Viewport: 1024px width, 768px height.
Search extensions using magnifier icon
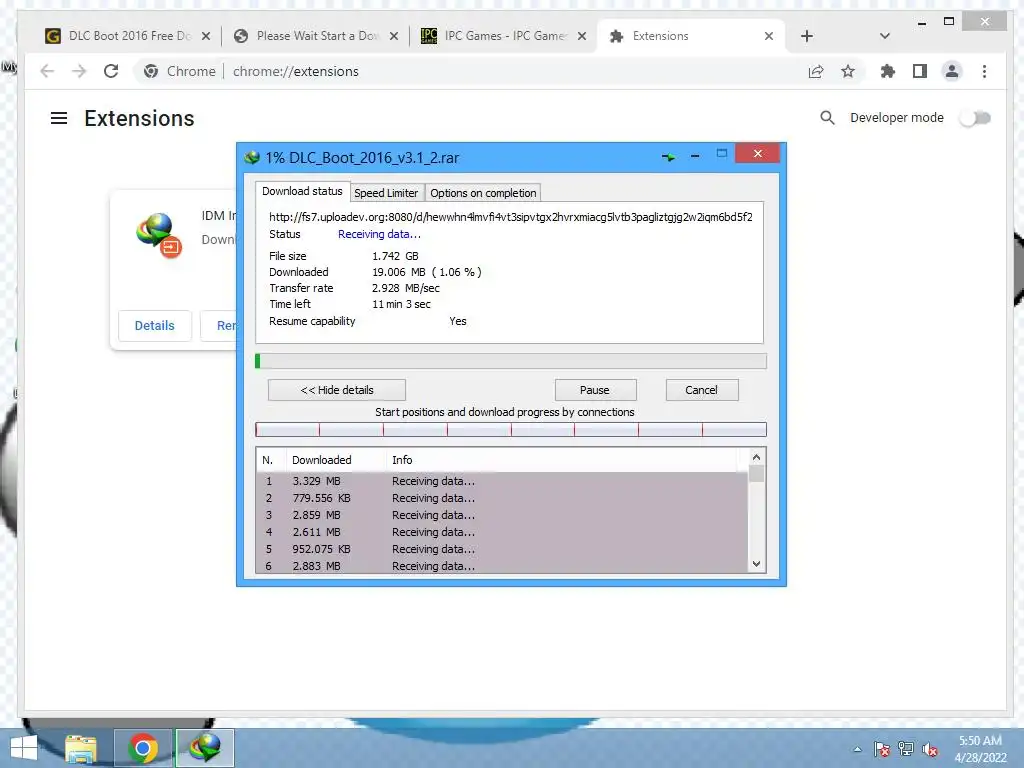coord(827,118)
